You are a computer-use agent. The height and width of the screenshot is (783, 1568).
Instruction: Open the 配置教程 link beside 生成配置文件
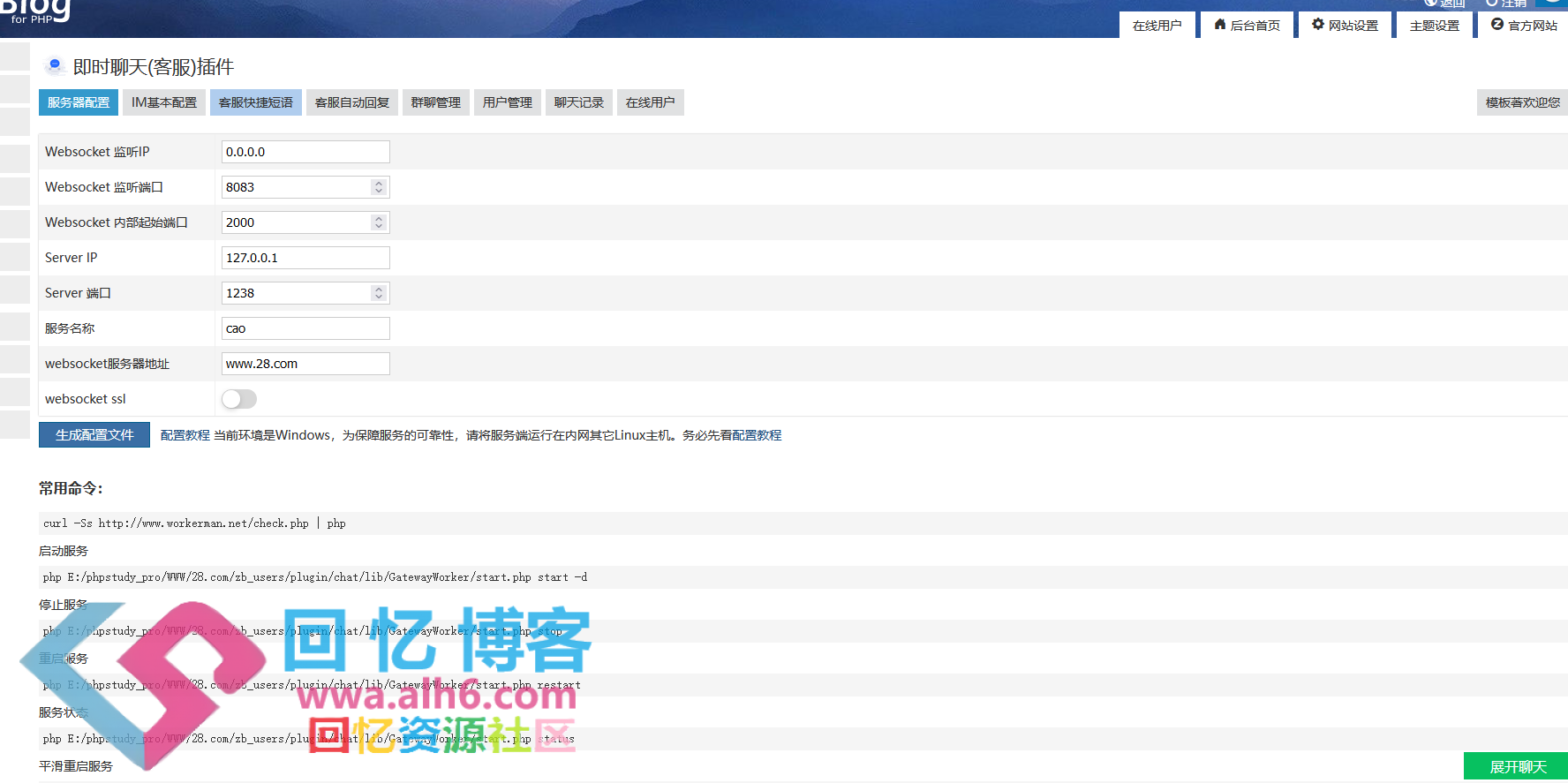[185, 435]
